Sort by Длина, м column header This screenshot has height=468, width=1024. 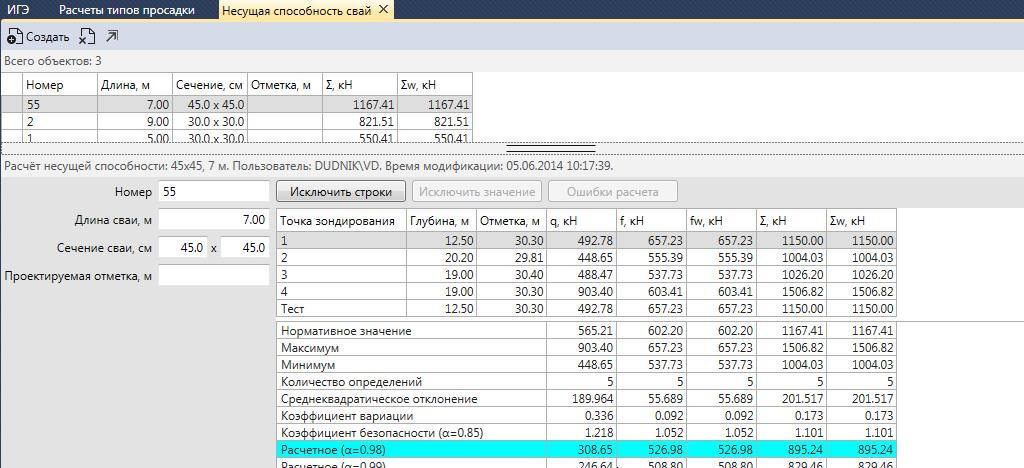[134, 85]
